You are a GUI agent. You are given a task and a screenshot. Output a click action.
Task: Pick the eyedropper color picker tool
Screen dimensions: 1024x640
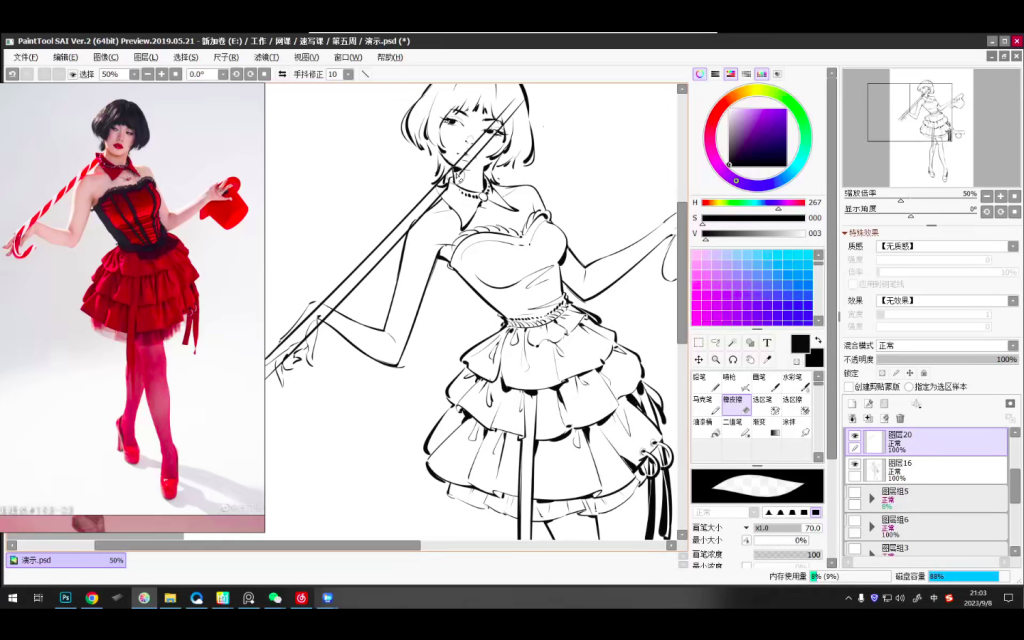point(767,359)
